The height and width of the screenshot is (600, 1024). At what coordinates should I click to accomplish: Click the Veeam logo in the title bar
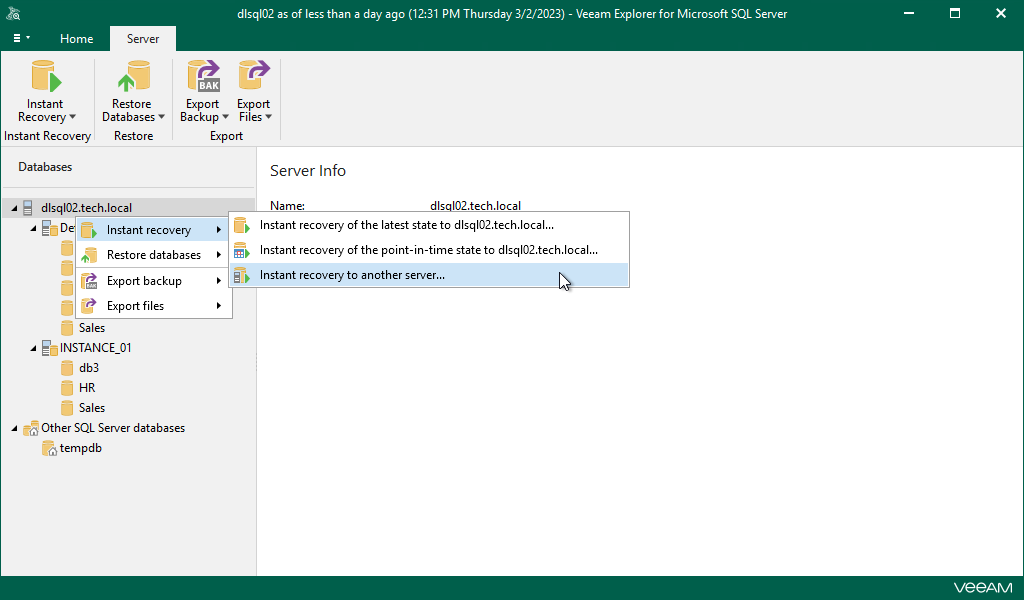(x=13, y=13)
